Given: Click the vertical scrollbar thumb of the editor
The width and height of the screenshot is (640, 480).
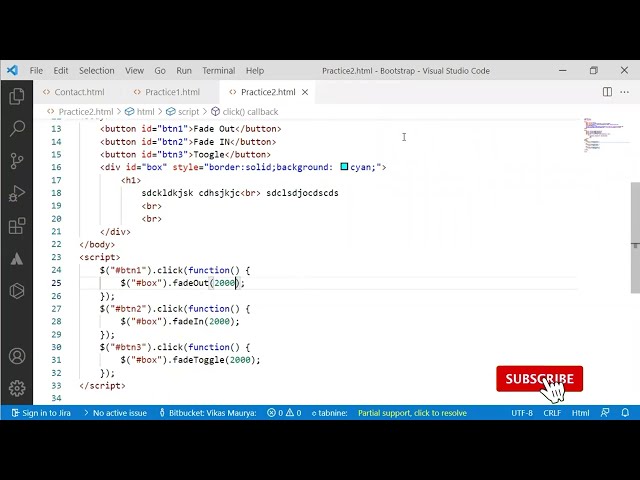Looking at the screenshot, I should tap(635, 238).
